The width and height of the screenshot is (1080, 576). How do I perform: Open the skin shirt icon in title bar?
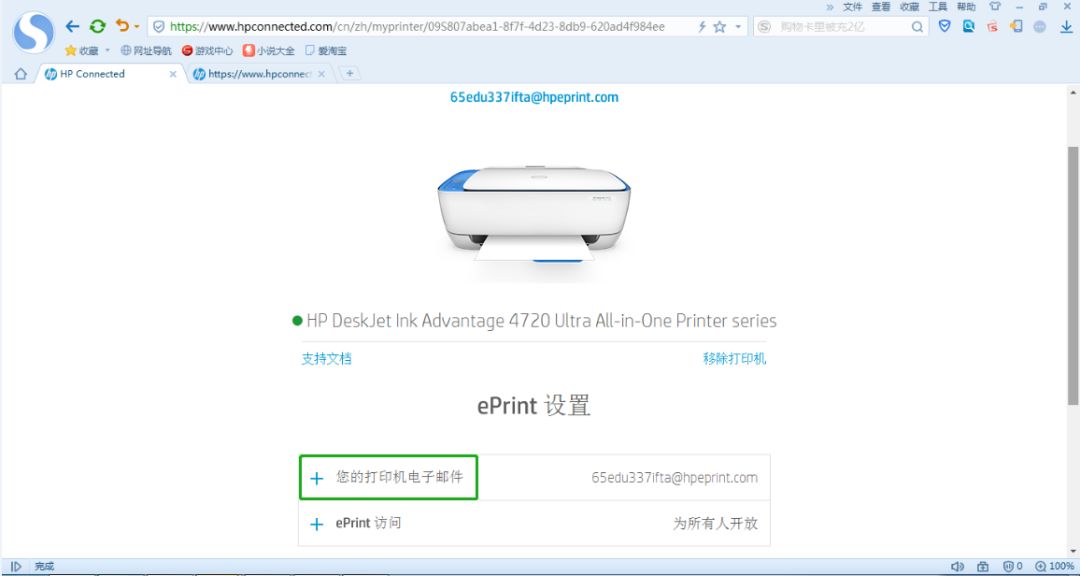click(x=994, y=6)
